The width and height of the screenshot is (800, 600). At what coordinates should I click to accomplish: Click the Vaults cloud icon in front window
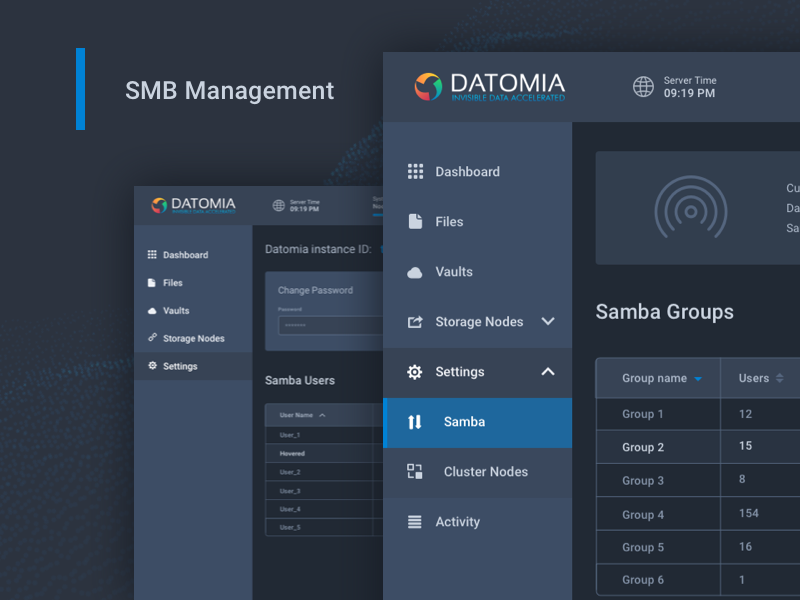point(415,272)
